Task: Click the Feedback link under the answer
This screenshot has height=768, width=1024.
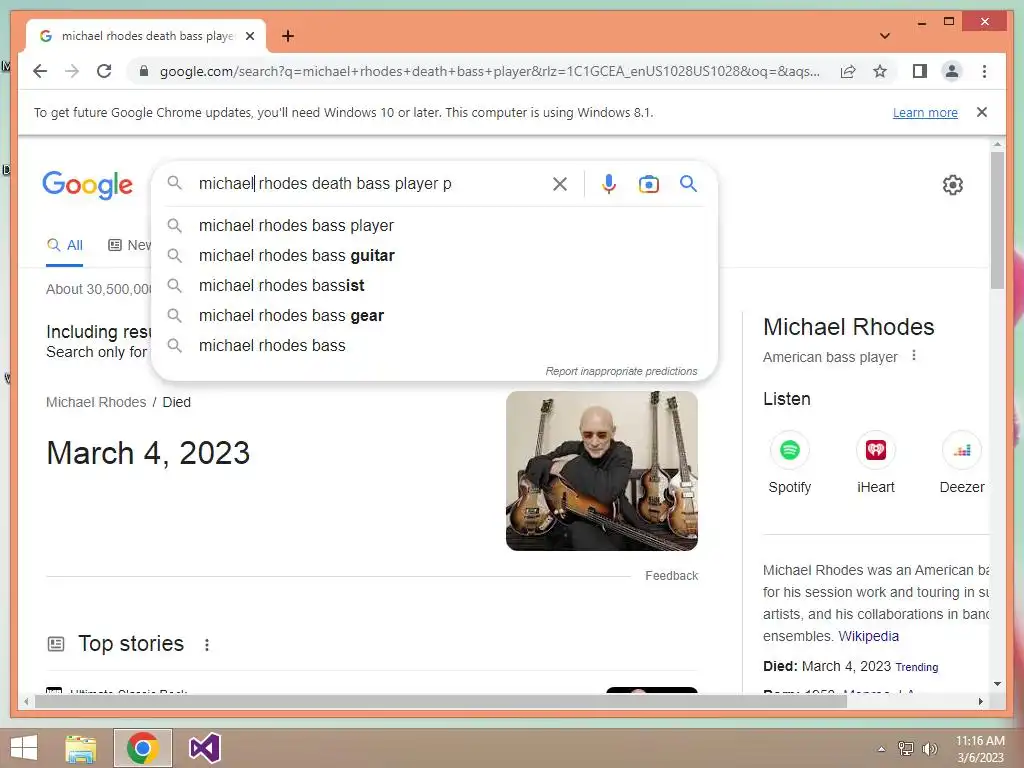Action: click(x=671, y=575)
